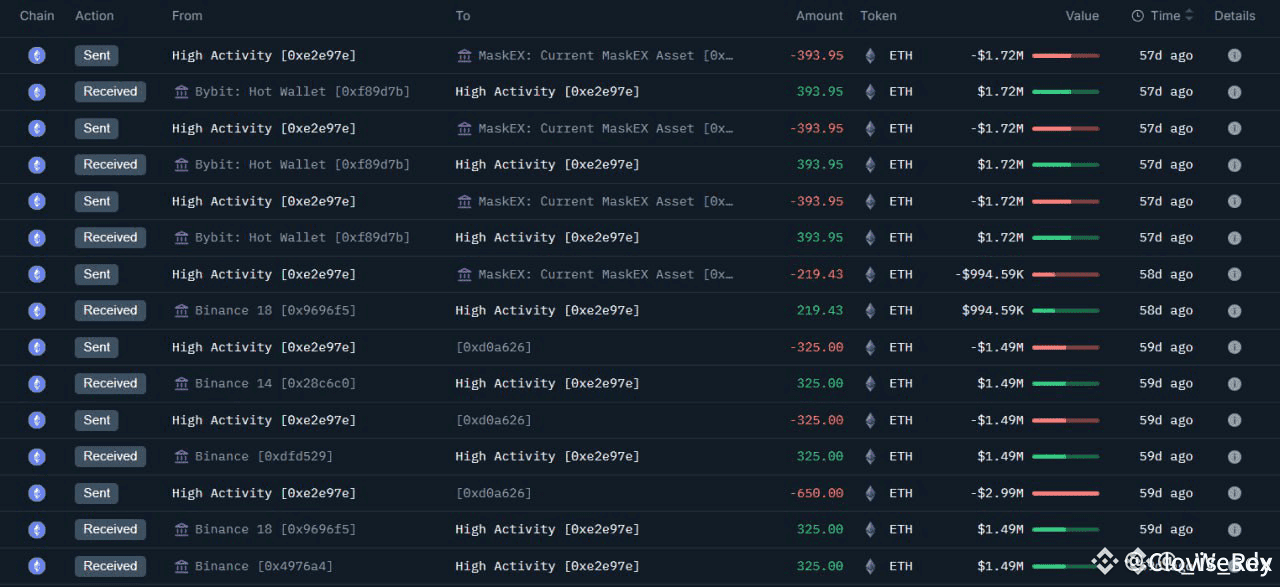Click the Ethereum chain icon in the Binance 14 row

click(37, 383)
